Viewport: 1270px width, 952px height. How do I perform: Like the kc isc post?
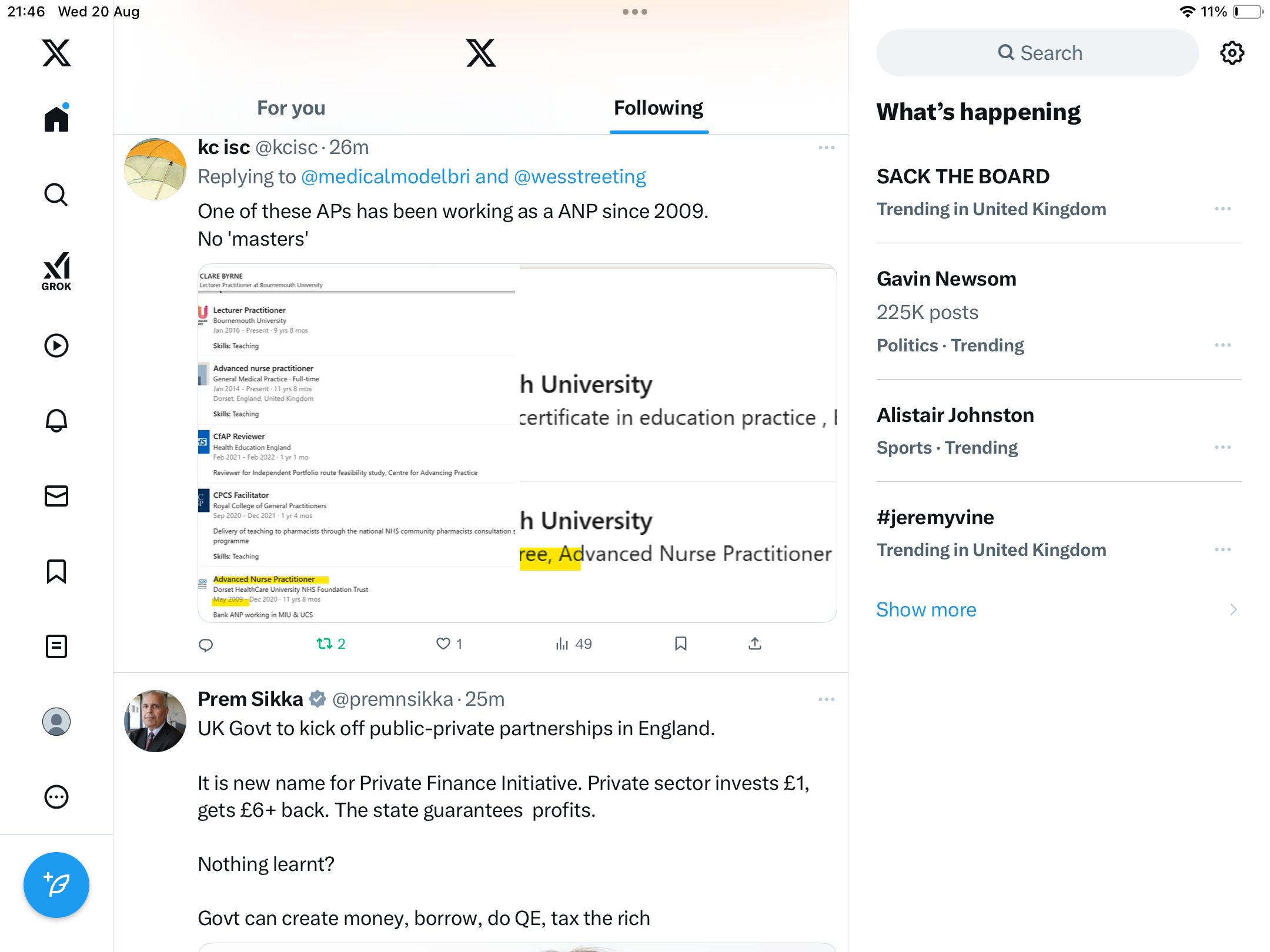click(x=443, y=644)
